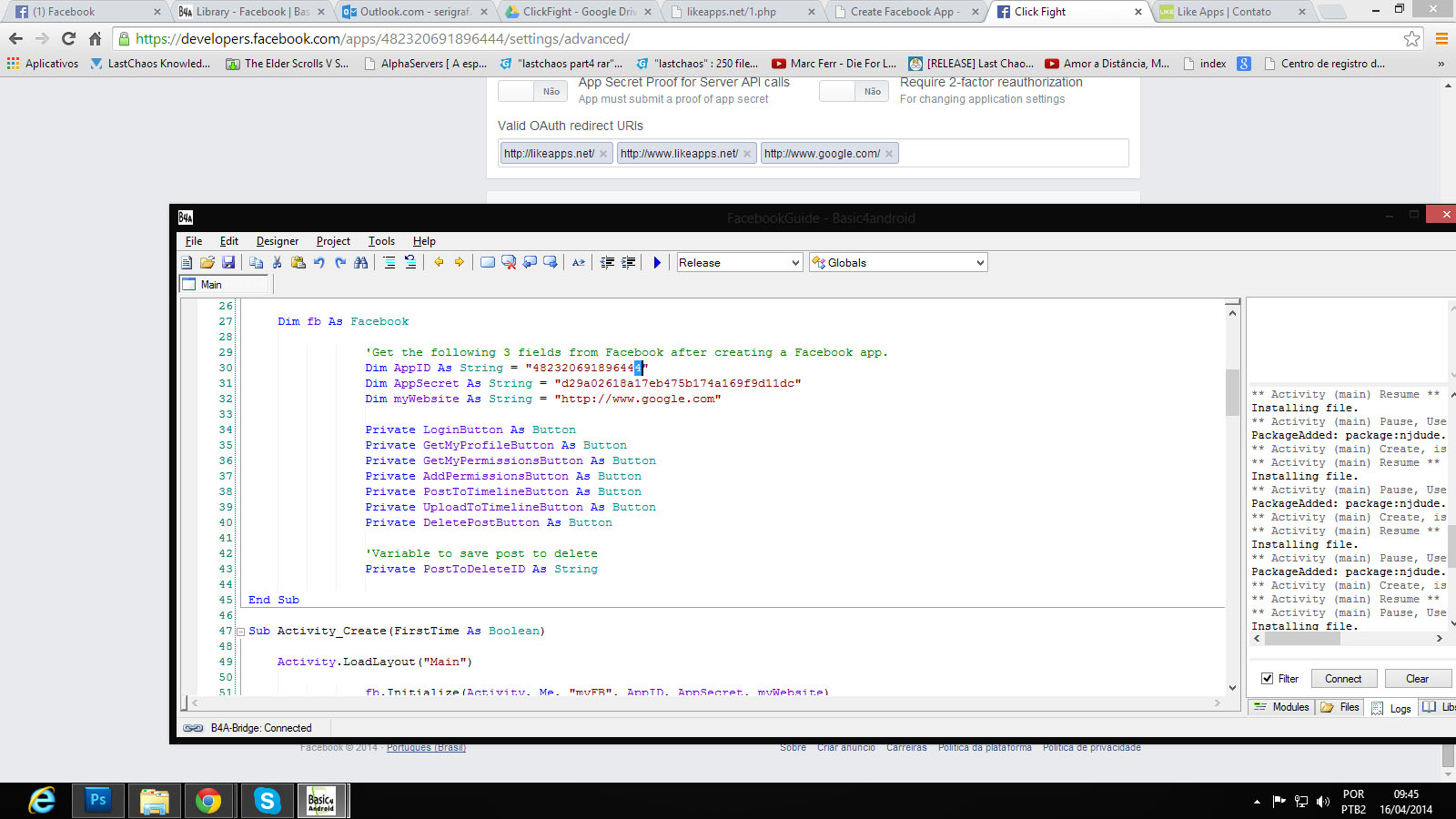Image resolution: width=1456 pixels, height=819 pixels.
Task: Click the Paste clipboard icon in the toolbar
Action: tap(298, 263)
